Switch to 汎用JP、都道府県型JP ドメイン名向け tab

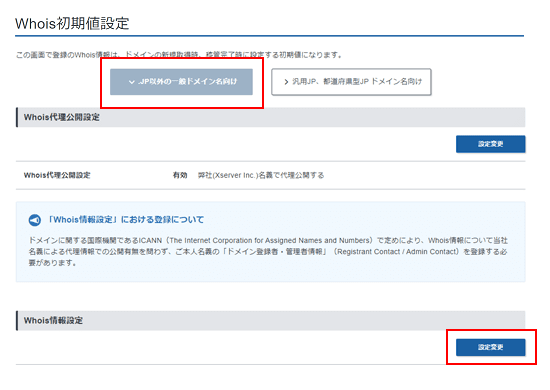(x=351, y=82)
